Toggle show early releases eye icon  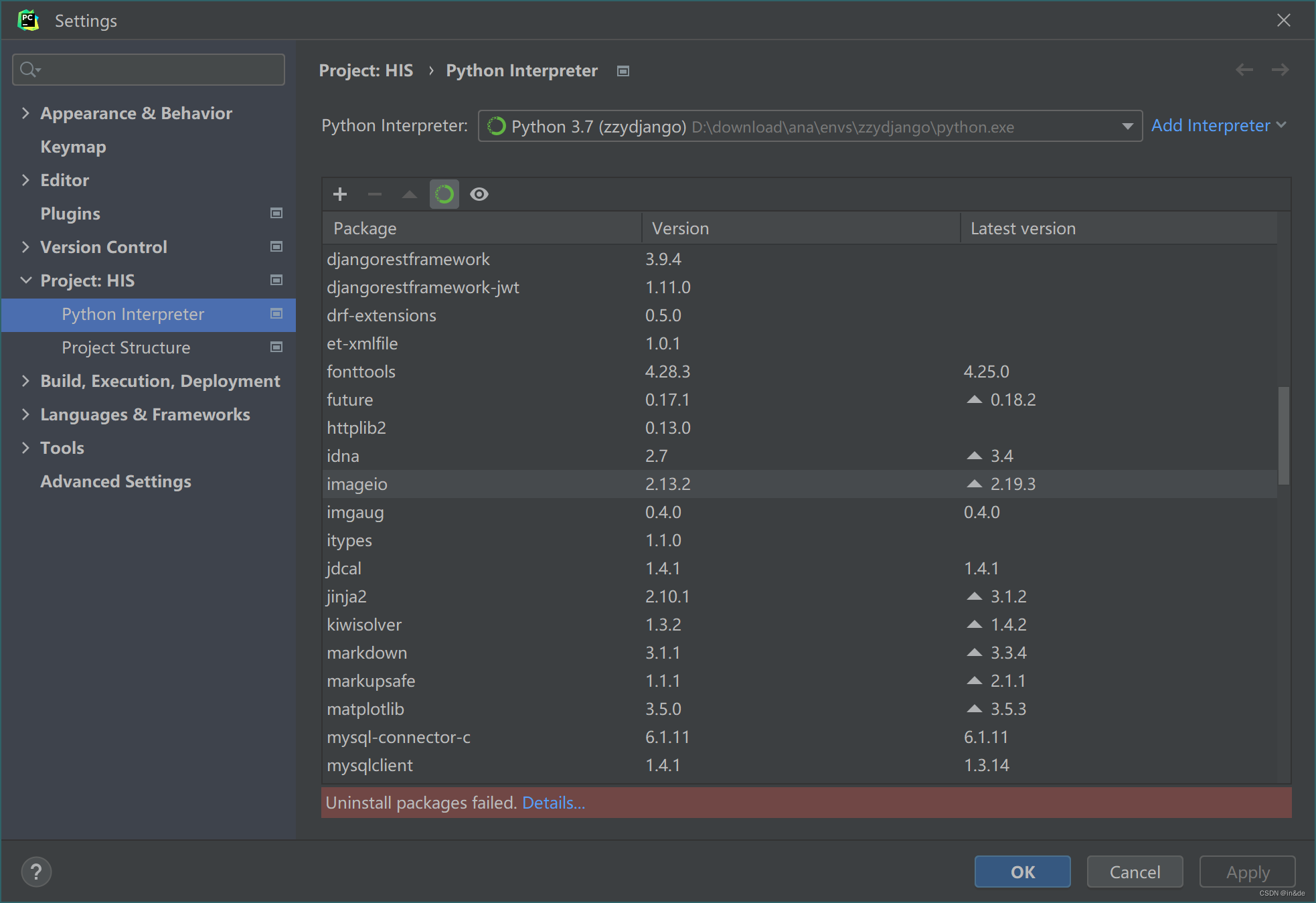tap(479, 194)
